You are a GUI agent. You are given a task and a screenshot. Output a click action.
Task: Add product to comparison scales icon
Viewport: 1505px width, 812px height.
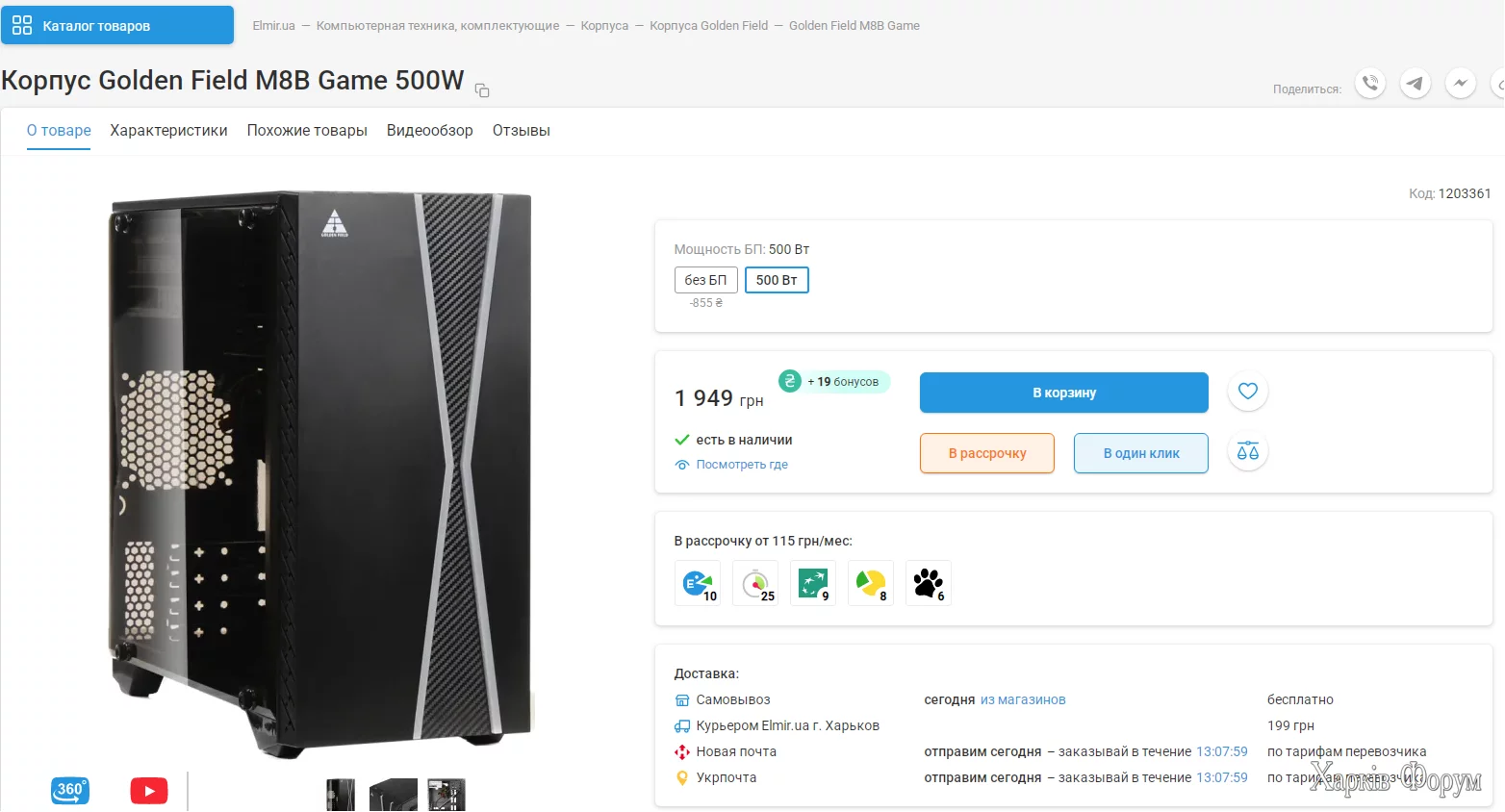[x=1248, y=452]
